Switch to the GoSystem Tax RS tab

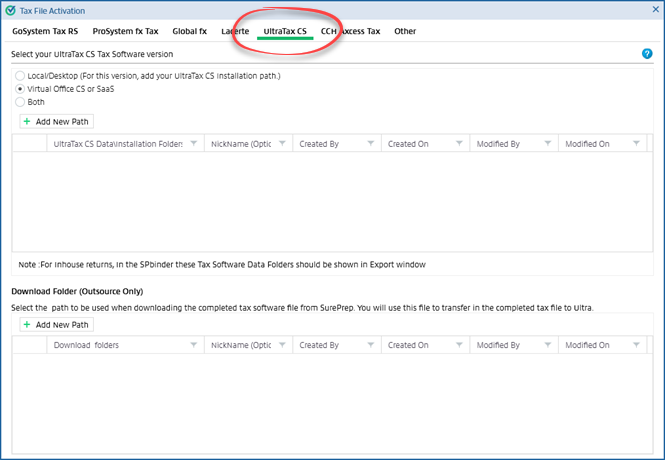pos(45,31)
